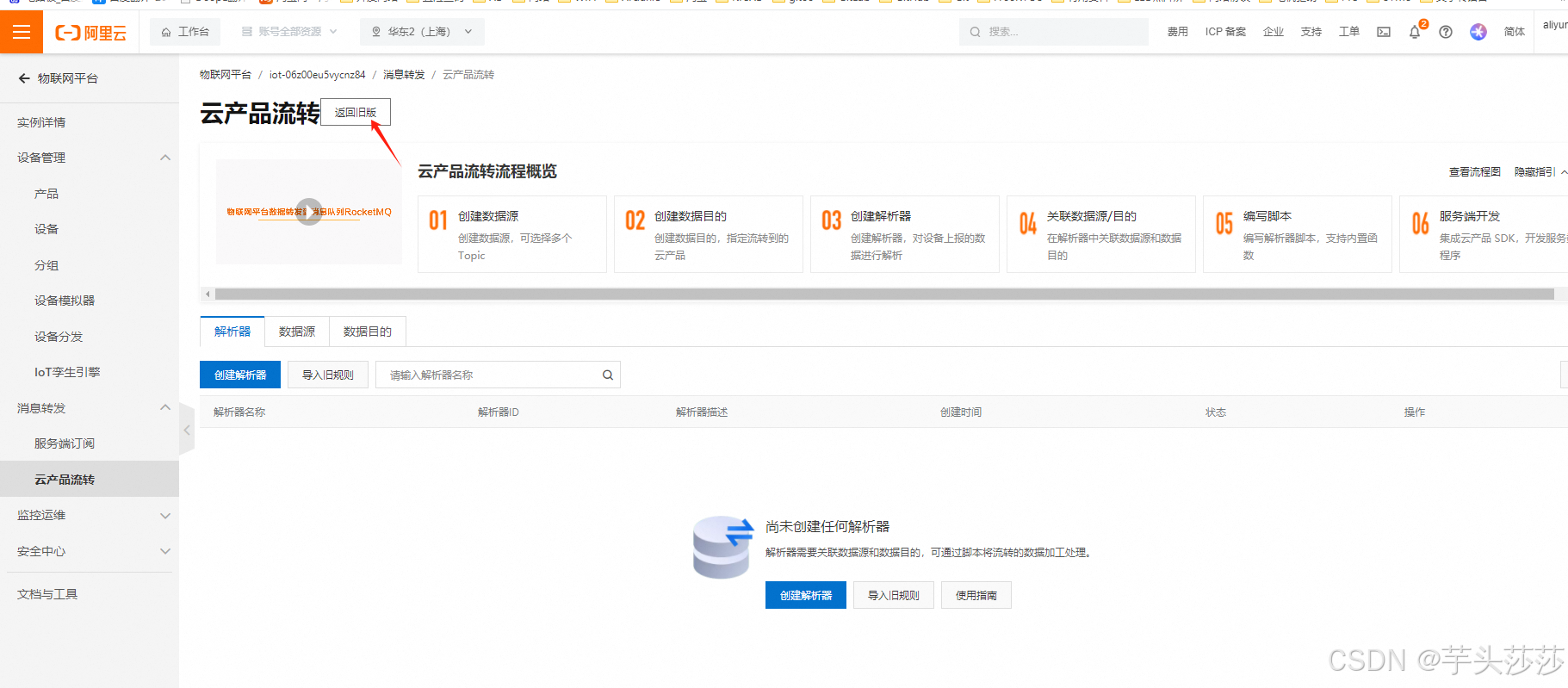Viewport: 1568px width, 688px height.
Task: Click the Aliyun logo
Action: (x=90, y=33)
